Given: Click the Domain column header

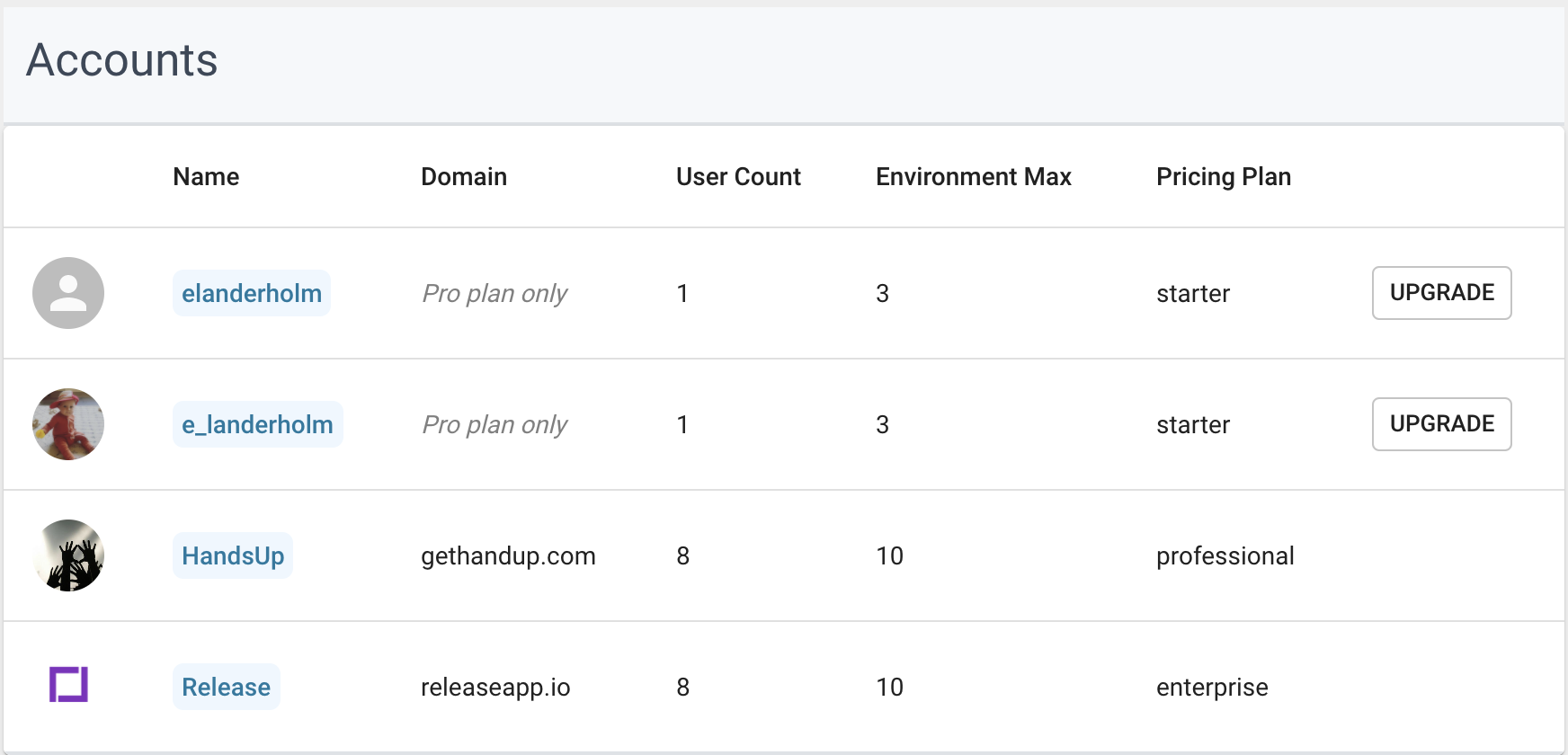Looking at the screenshot, I should tap(464, 176).
